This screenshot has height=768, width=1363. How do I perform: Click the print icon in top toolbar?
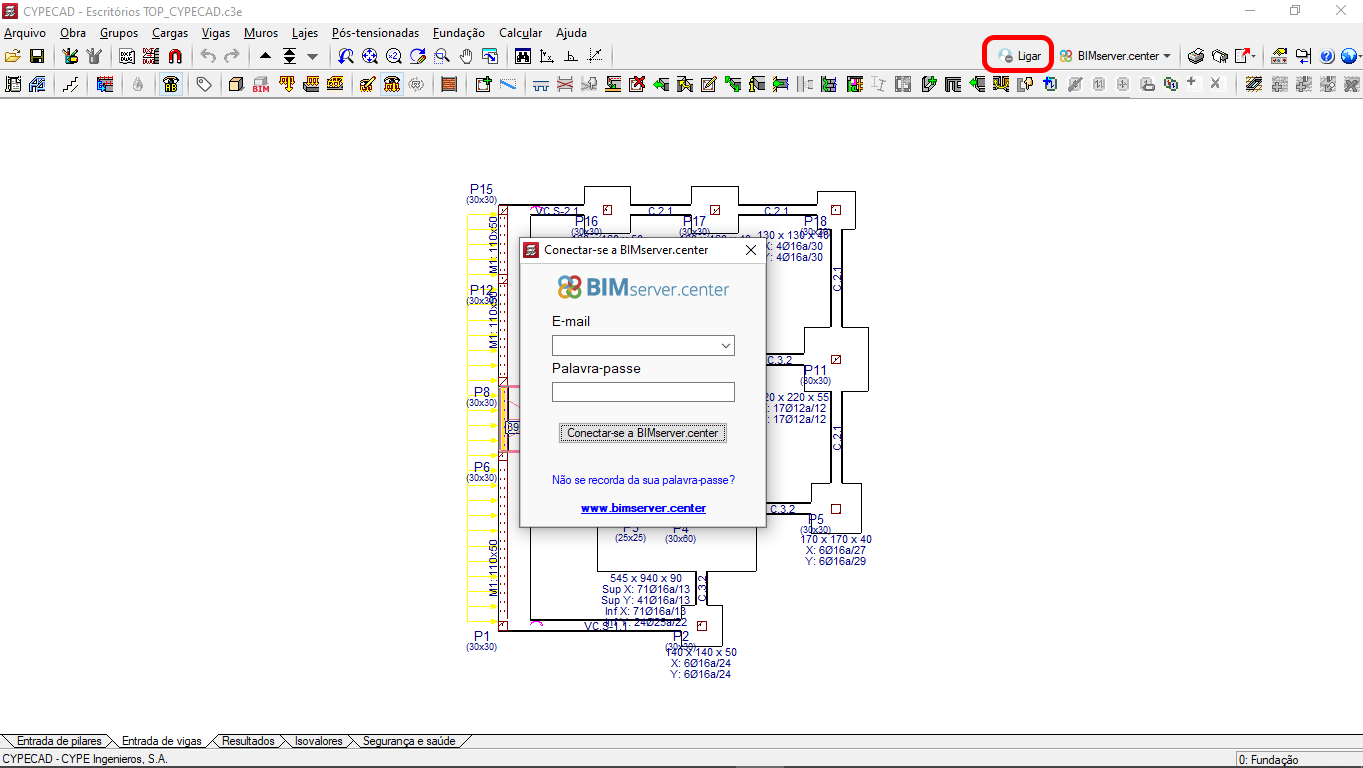[x=1195, y=56]
